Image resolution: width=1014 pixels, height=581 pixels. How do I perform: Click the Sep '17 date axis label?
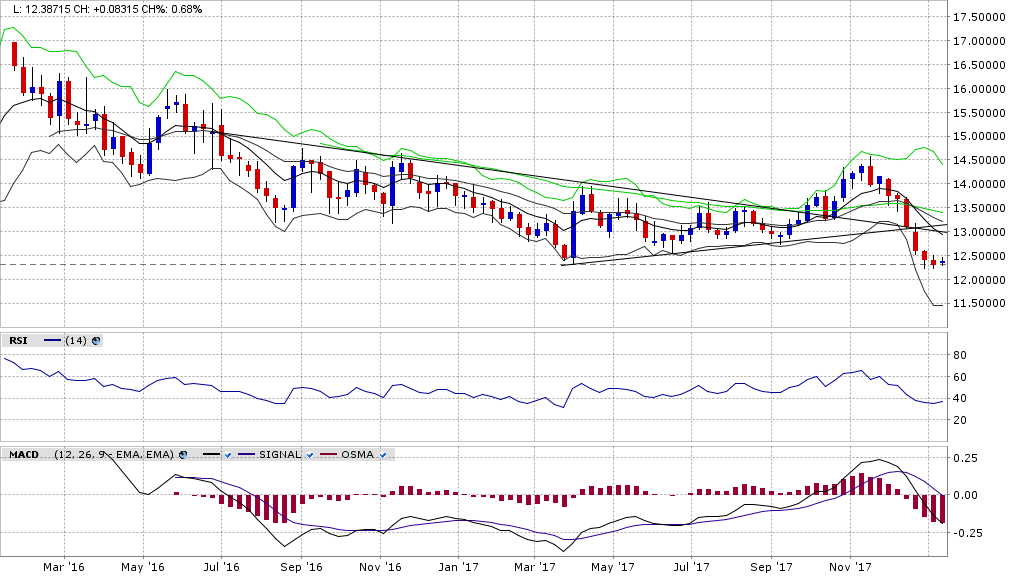click(771, 567)
